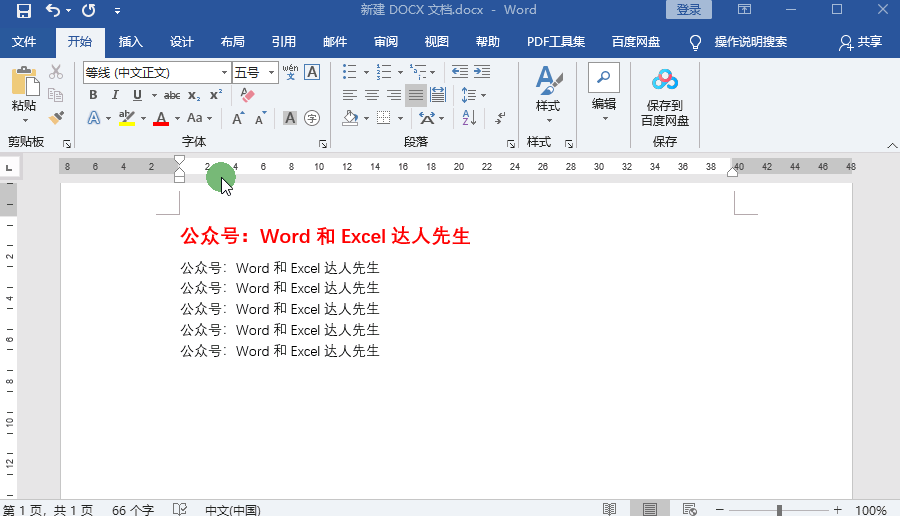The width and height of the screenshot is (900, 516).
Task: Click the 共享 (Share) button
Action: (860, 42)
